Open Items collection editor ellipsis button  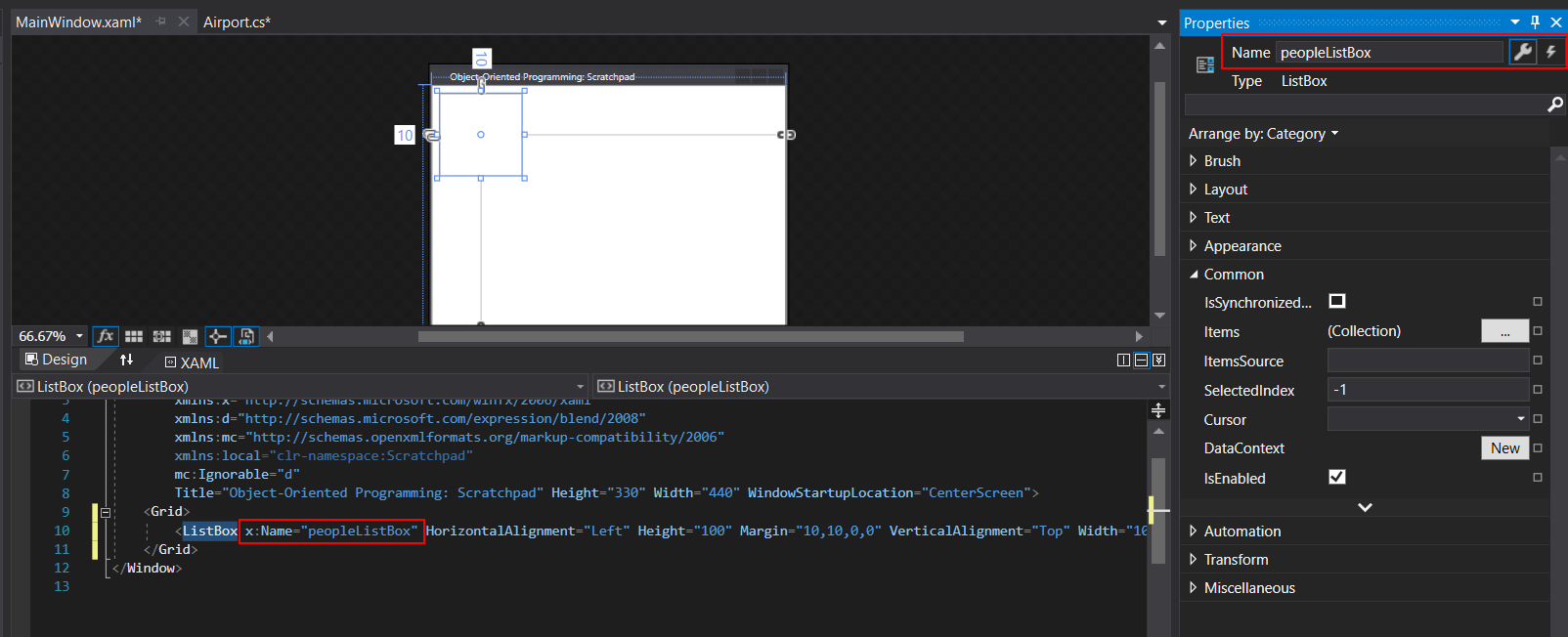point(1504,331)
